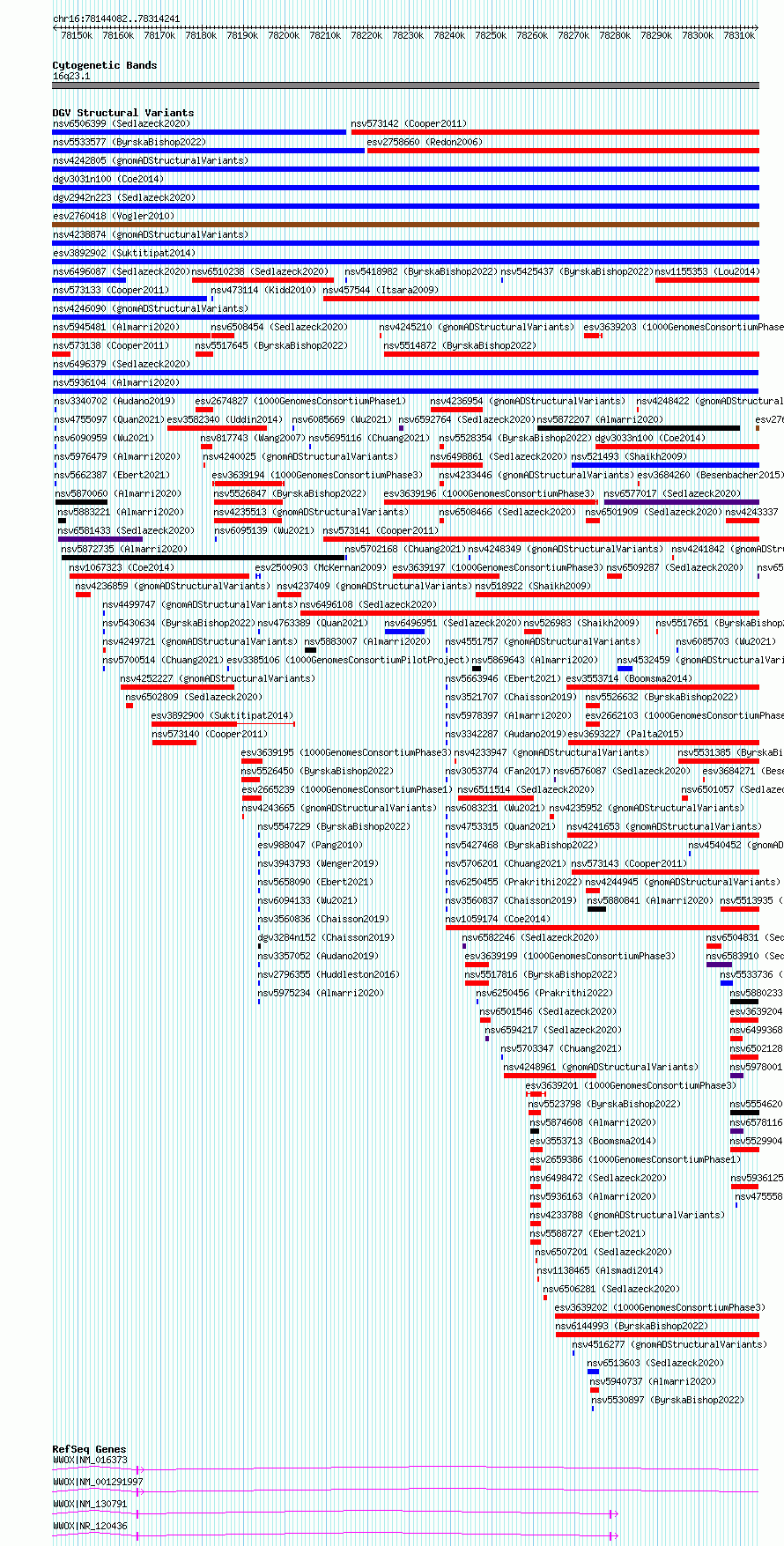Click the nsv5872735 (Almarri2020) black bar

[x=203, y=558]
